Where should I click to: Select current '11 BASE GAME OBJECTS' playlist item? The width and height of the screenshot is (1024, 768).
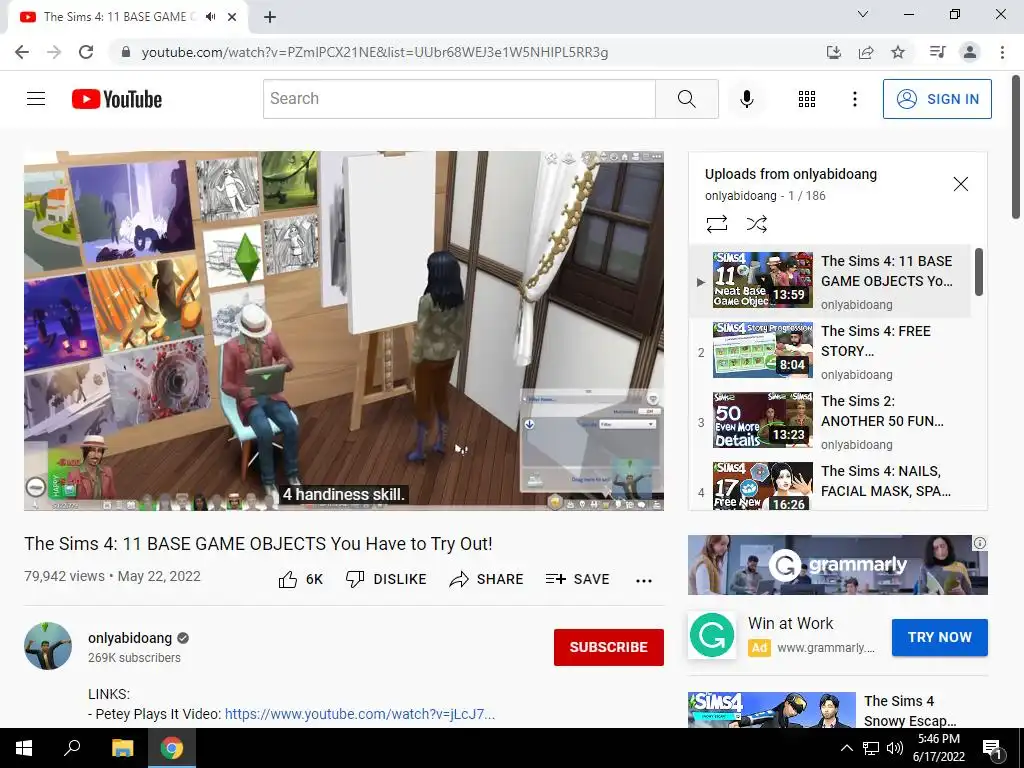tap(829, 281)
